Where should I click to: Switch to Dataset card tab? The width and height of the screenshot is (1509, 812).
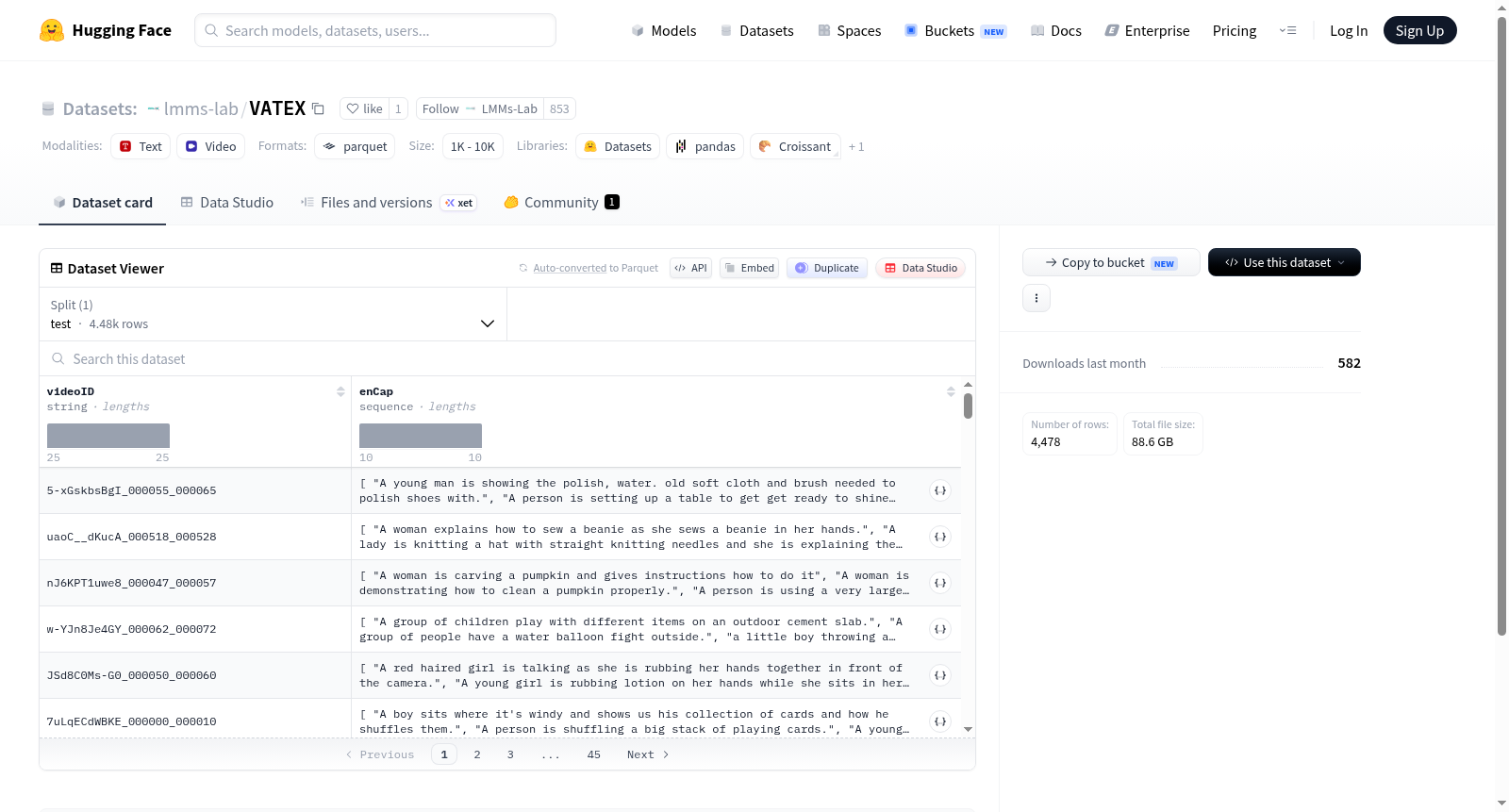(x=102, y=202)
